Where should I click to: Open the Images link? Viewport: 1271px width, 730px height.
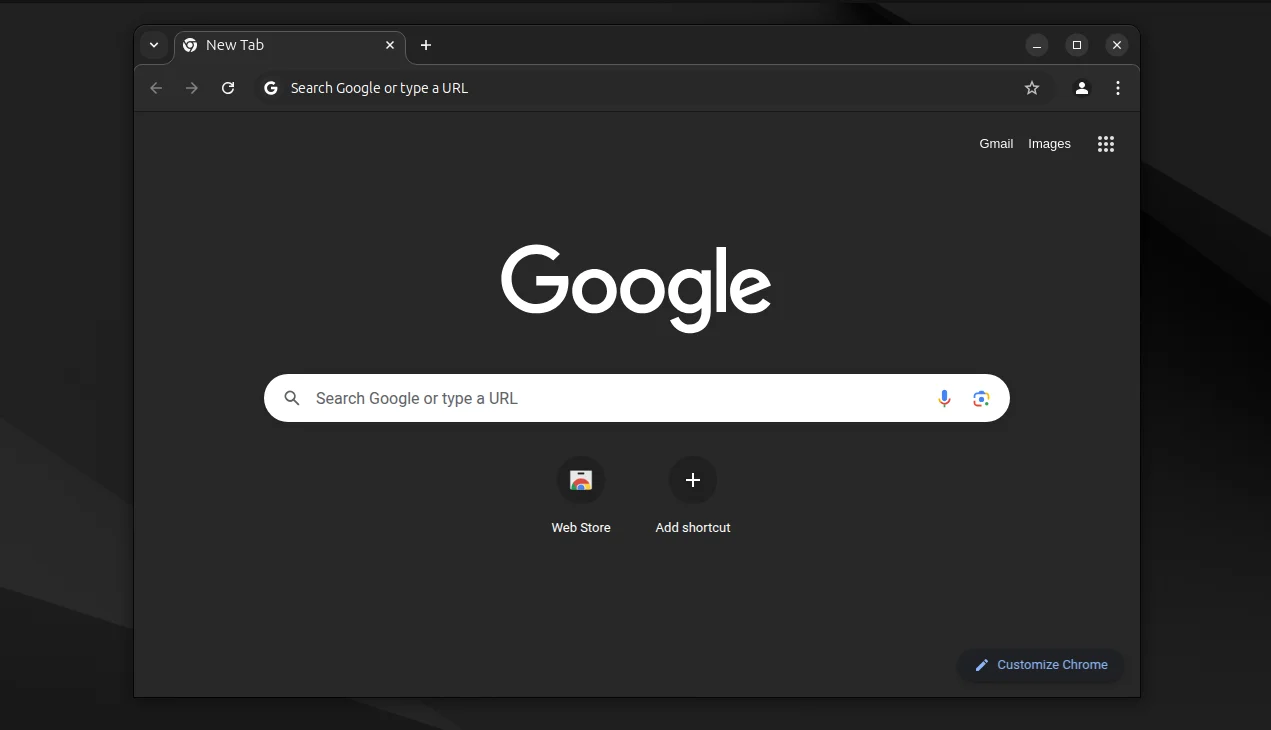point(1049,144)
